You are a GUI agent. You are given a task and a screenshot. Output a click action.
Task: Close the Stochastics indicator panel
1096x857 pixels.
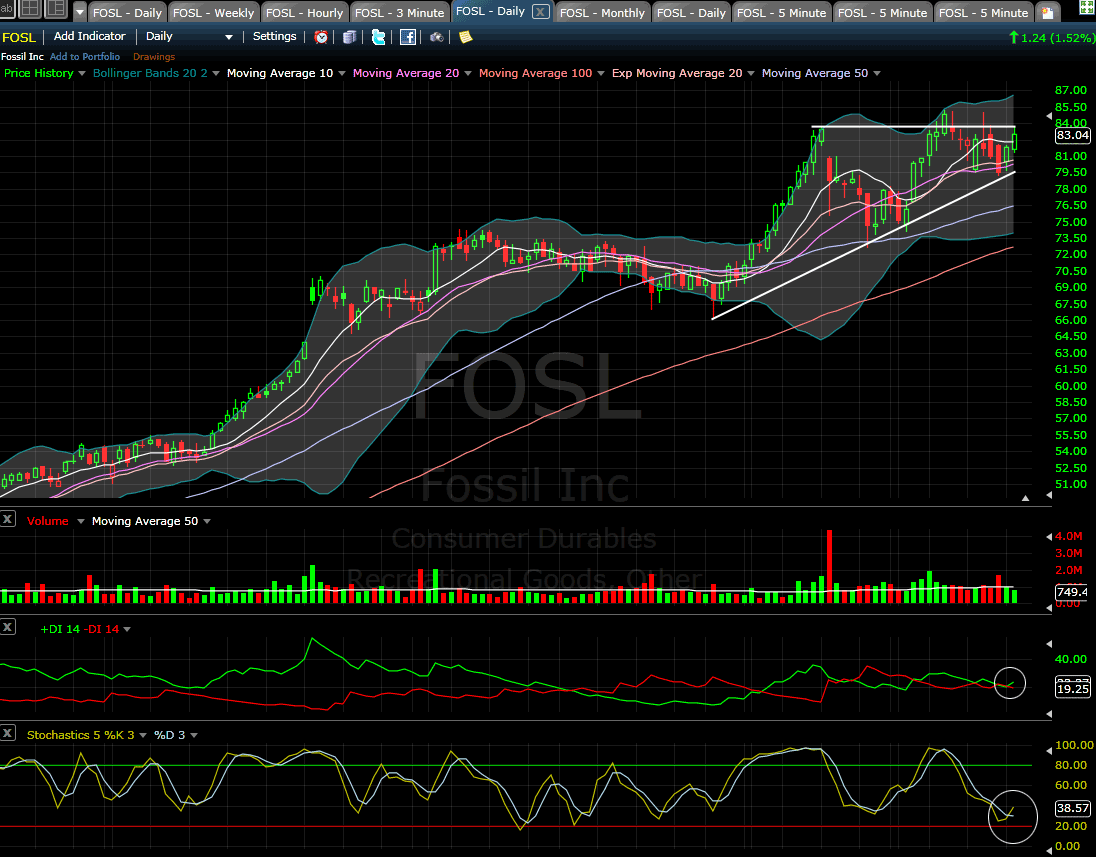point(8,733)
